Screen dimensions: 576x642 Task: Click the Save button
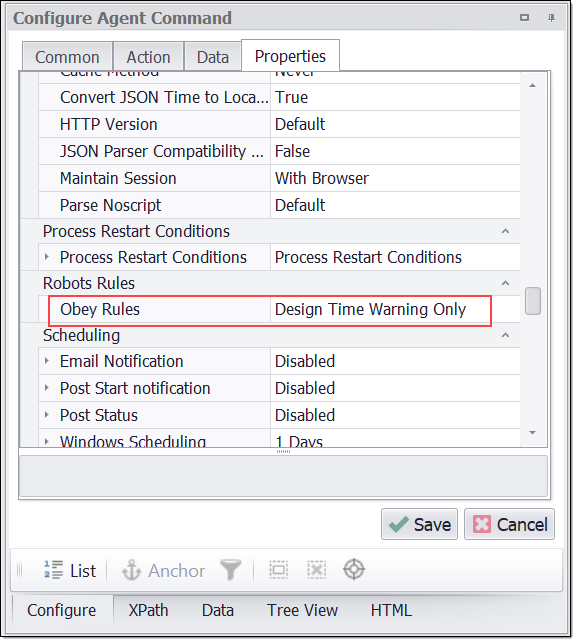click(419, 524)
